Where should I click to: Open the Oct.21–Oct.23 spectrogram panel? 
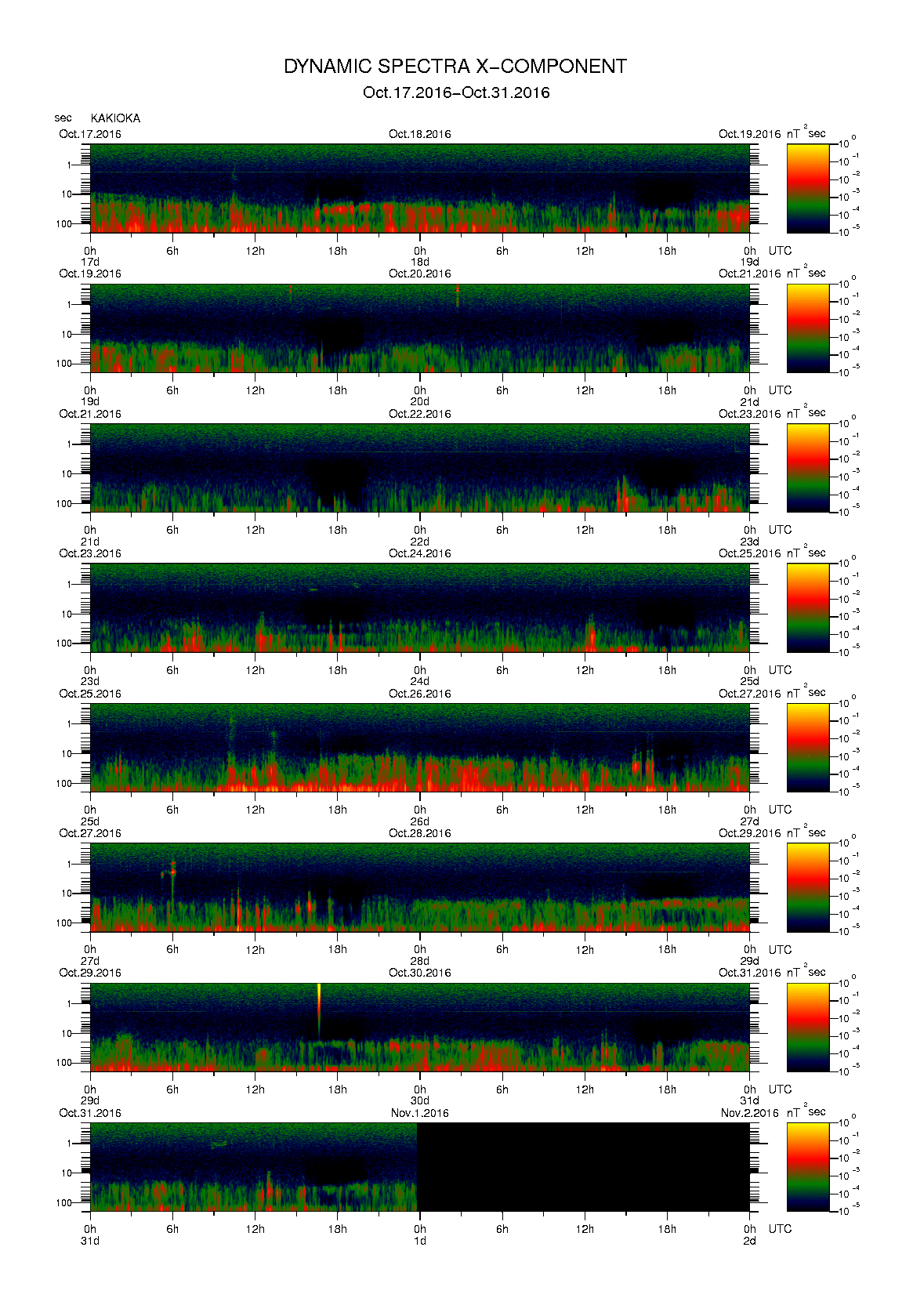click(x=420, y=468)
